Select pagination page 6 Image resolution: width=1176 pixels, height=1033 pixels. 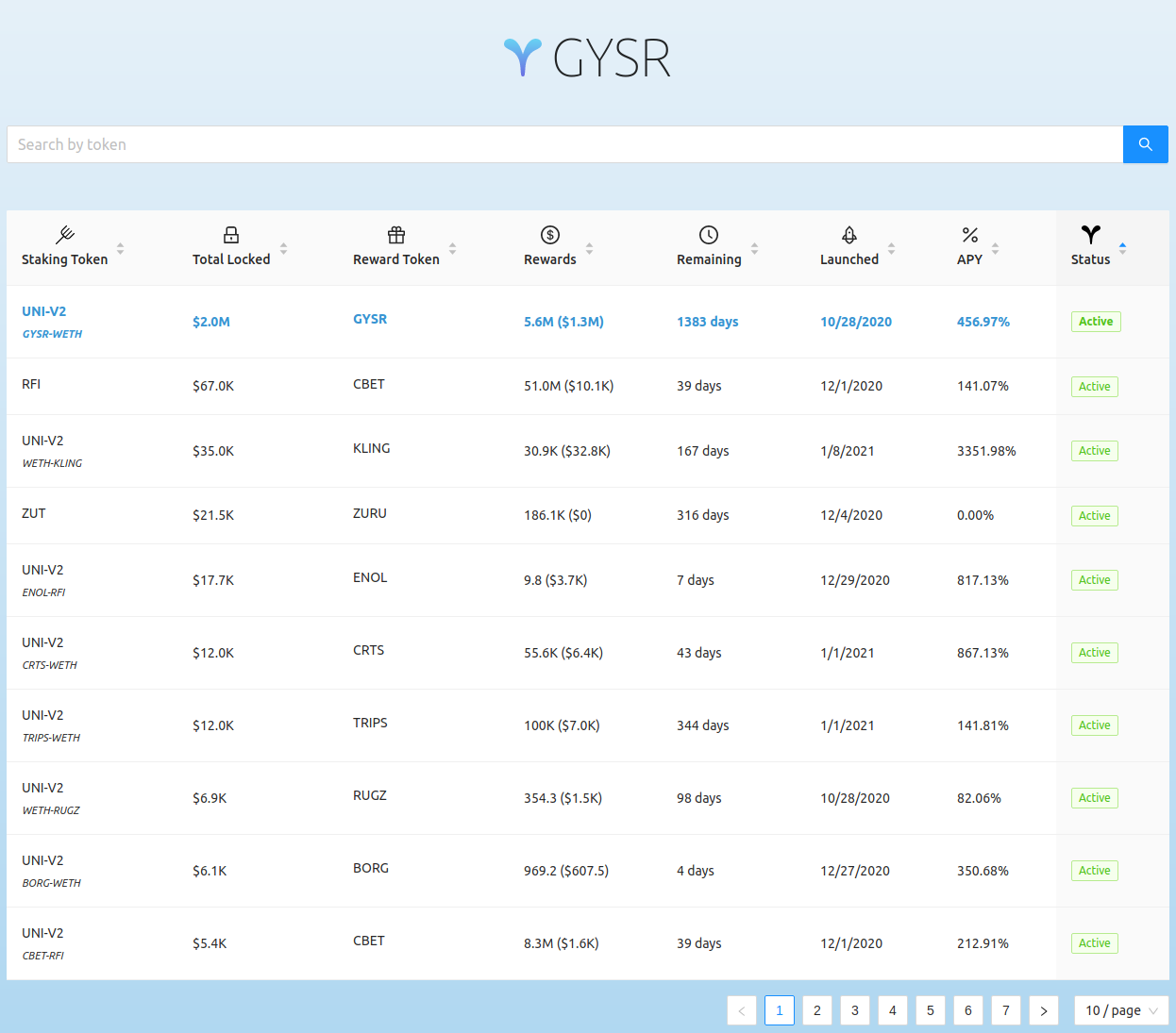(x=968, y=1010)
